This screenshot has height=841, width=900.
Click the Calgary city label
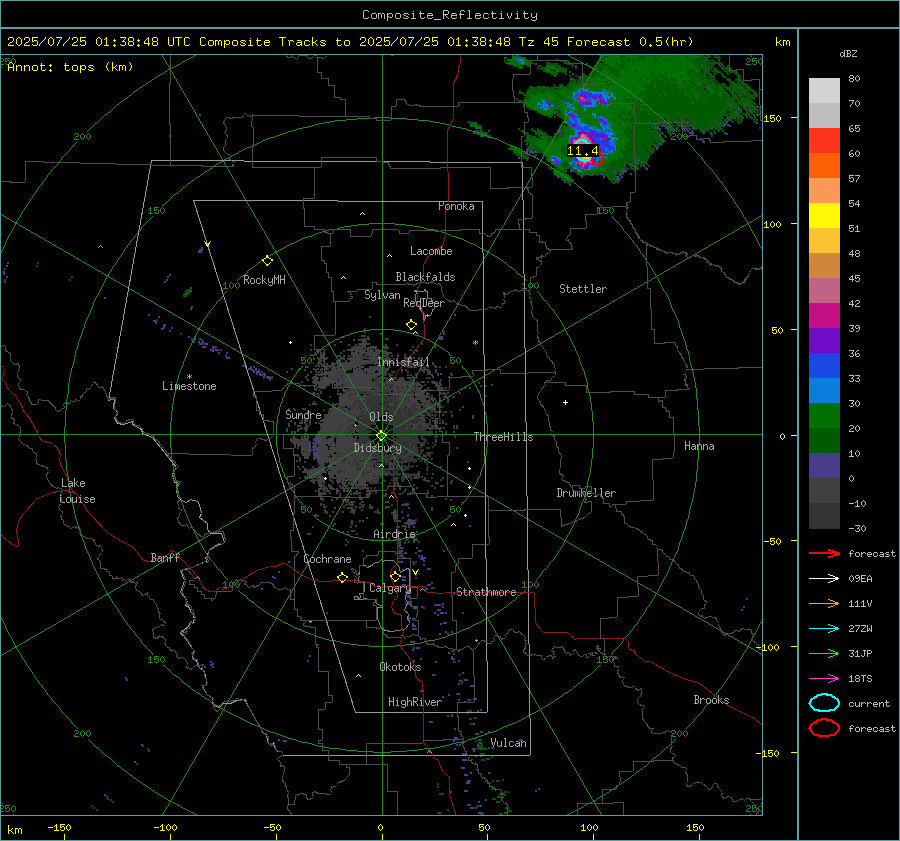tap(390, 588)
